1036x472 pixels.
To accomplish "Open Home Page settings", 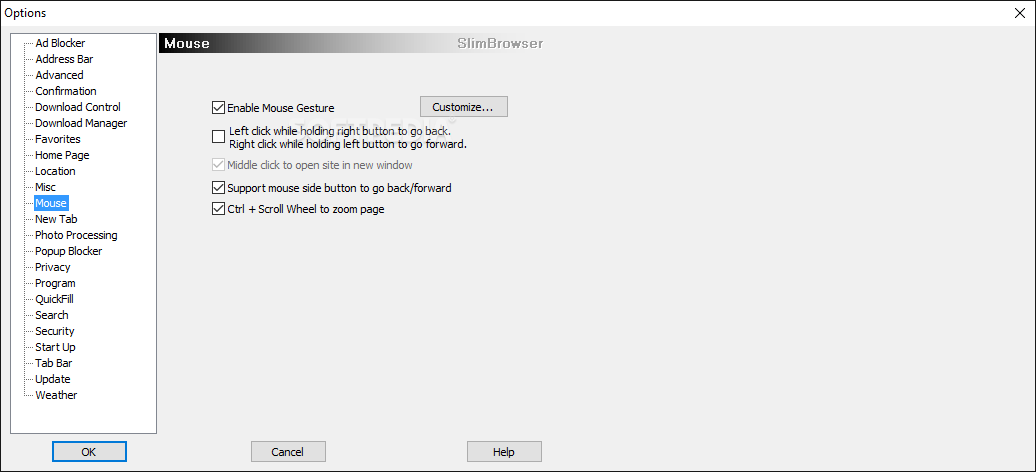I will tap(62, 155).
